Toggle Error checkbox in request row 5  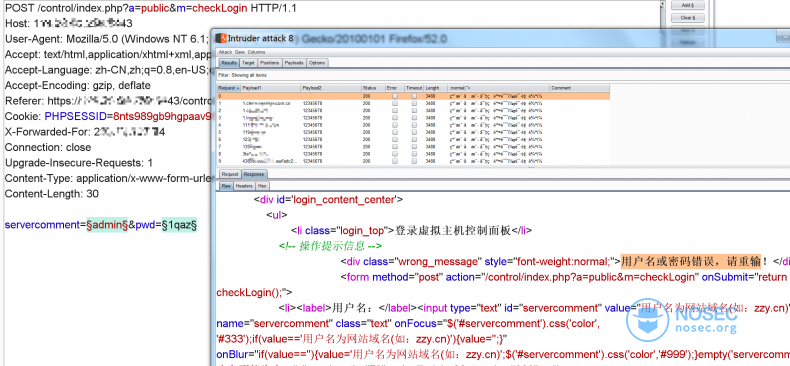[395, 132]
